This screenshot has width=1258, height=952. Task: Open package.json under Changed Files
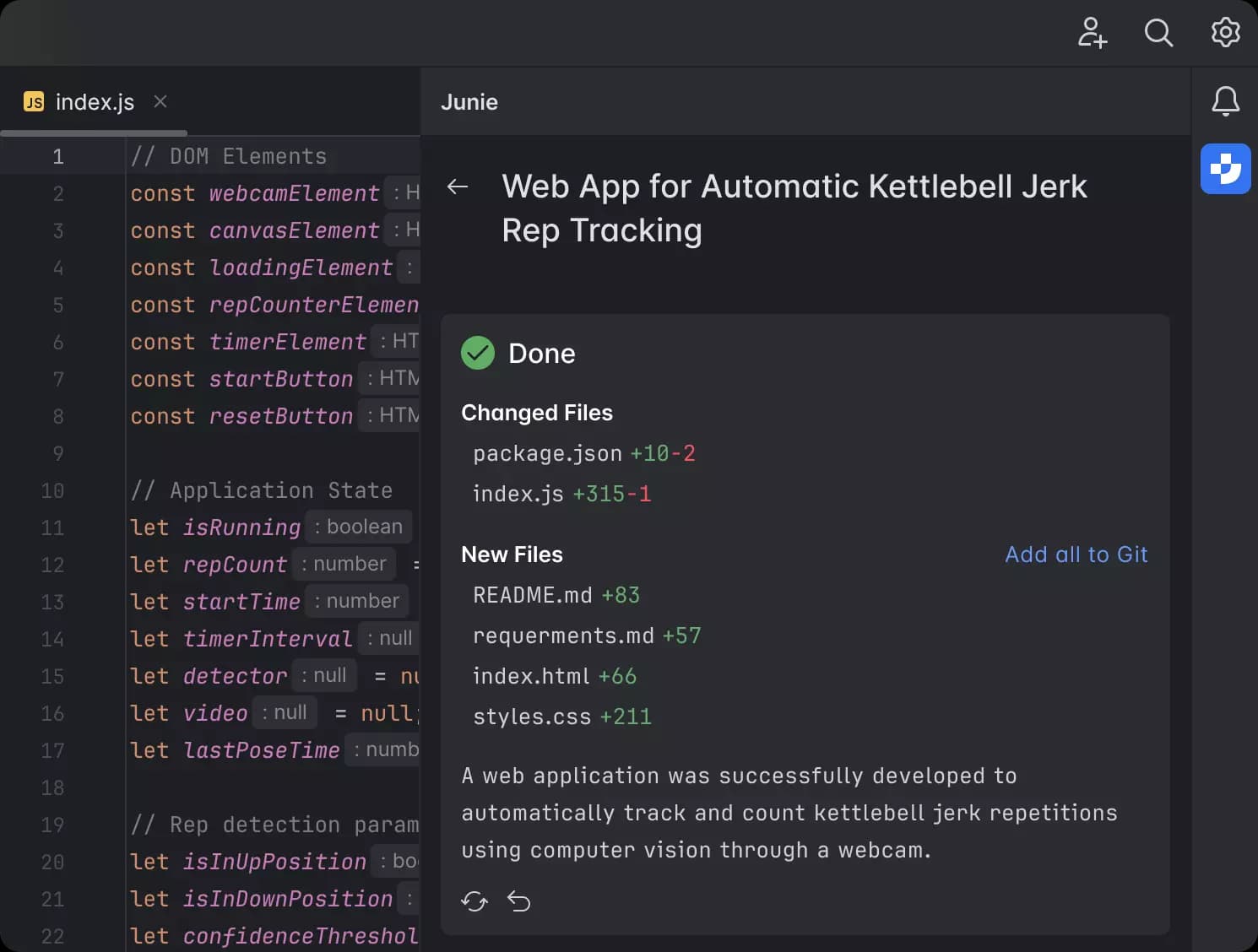point(547,453)
